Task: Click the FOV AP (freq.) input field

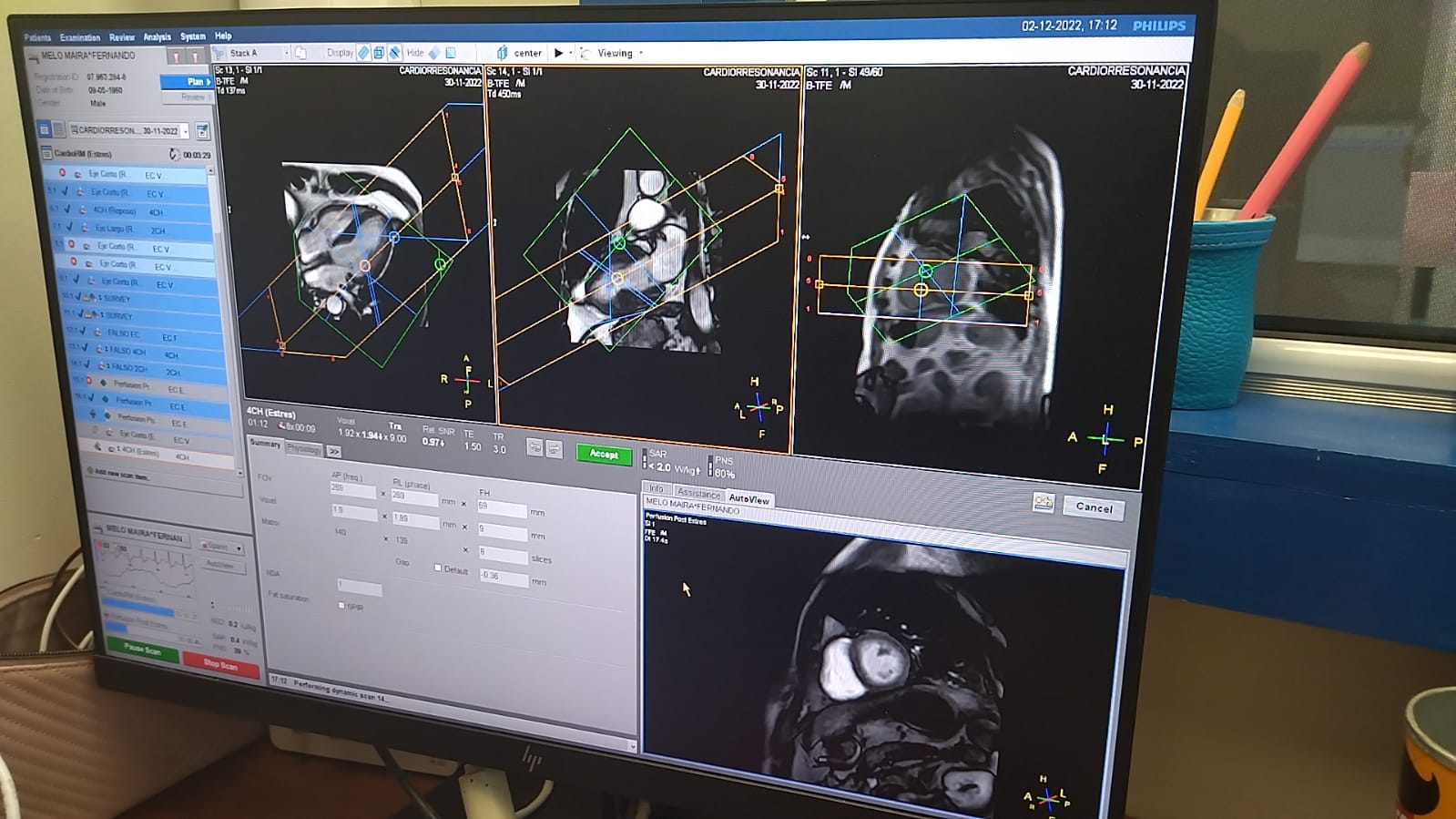Action: point(352,490)
